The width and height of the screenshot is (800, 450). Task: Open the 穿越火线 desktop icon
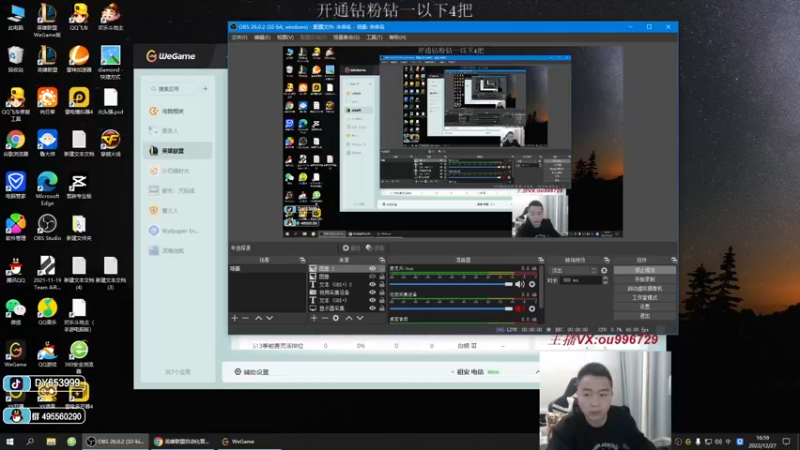coord(110,144)
